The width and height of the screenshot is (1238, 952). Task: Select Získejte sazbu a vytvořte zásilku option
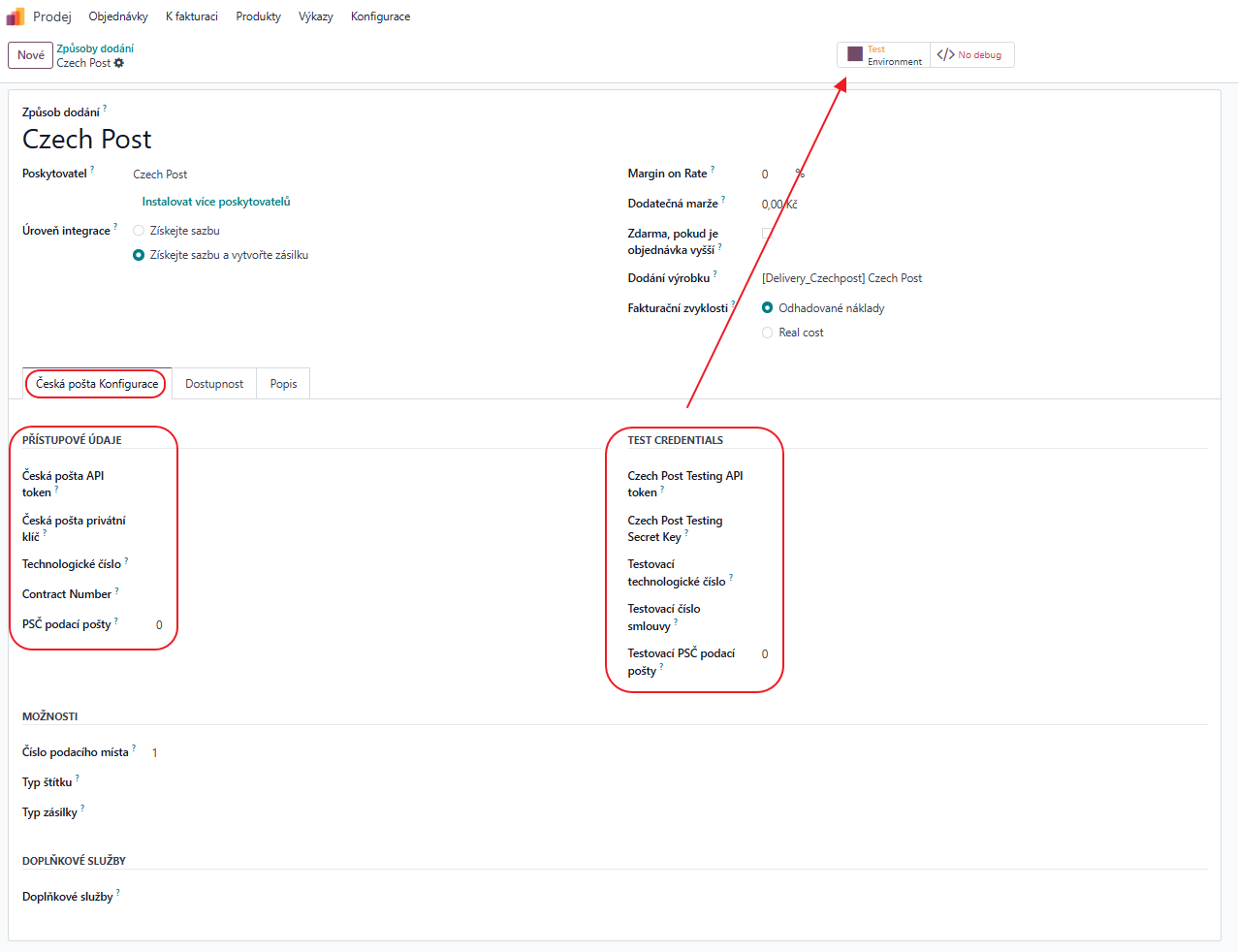pyautogui.click(x=139, y=255)
